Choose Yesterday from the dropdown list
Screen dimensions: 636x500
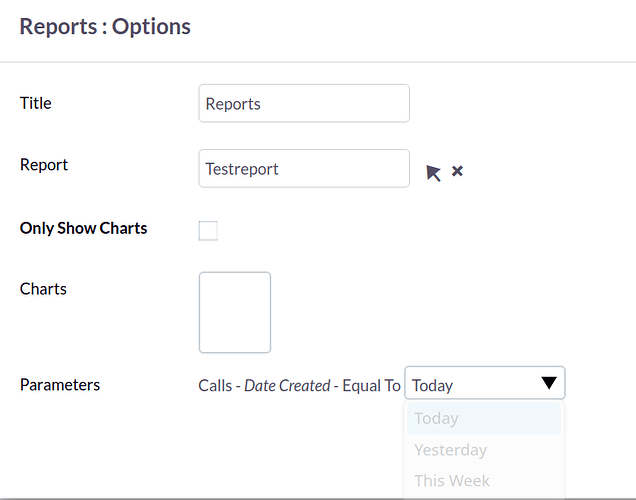(484, 450)
